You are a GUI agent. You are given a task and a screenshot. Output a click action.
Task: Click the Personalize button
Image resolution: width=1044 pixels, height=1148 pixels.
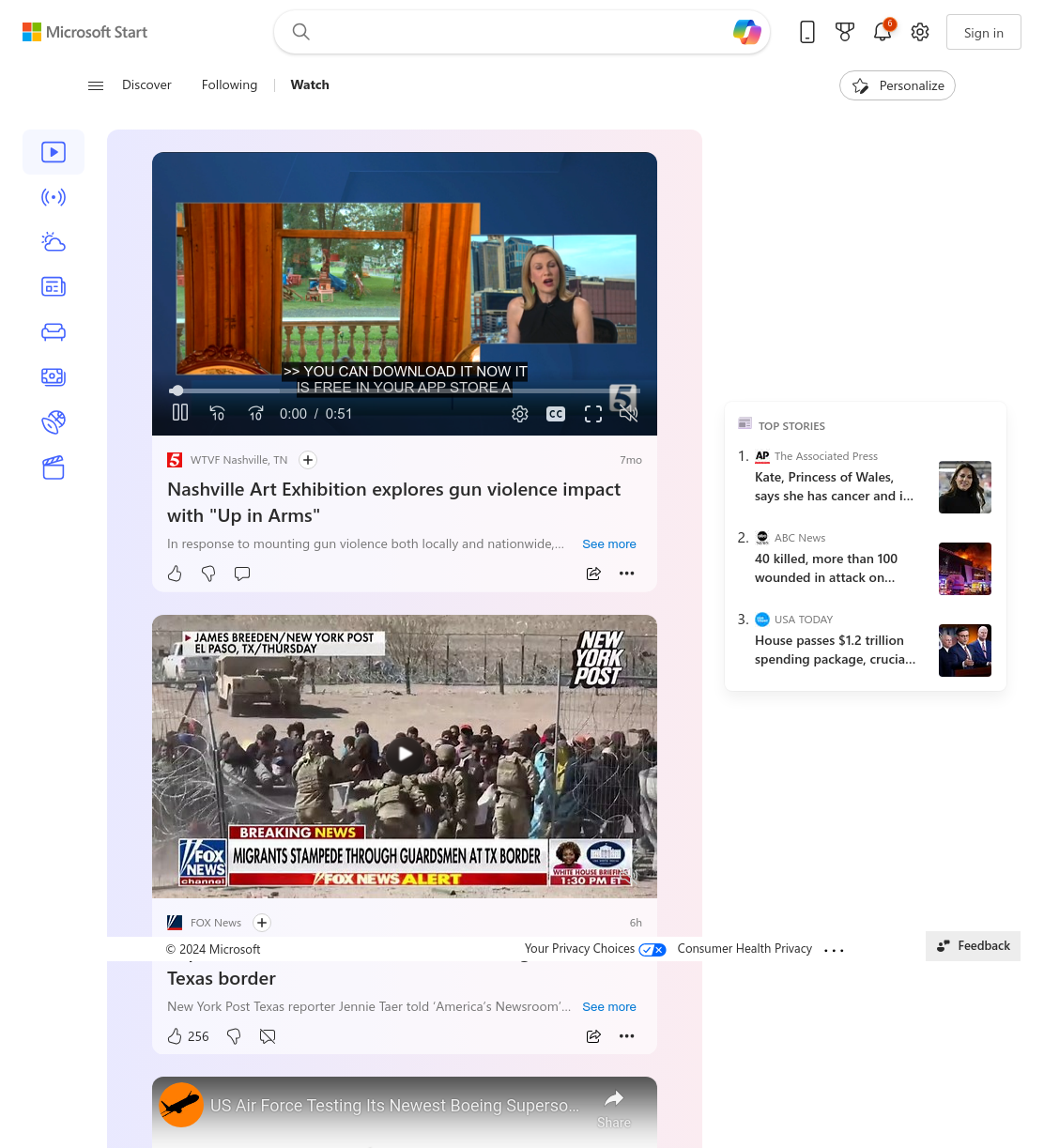click(x=898, y=85)
